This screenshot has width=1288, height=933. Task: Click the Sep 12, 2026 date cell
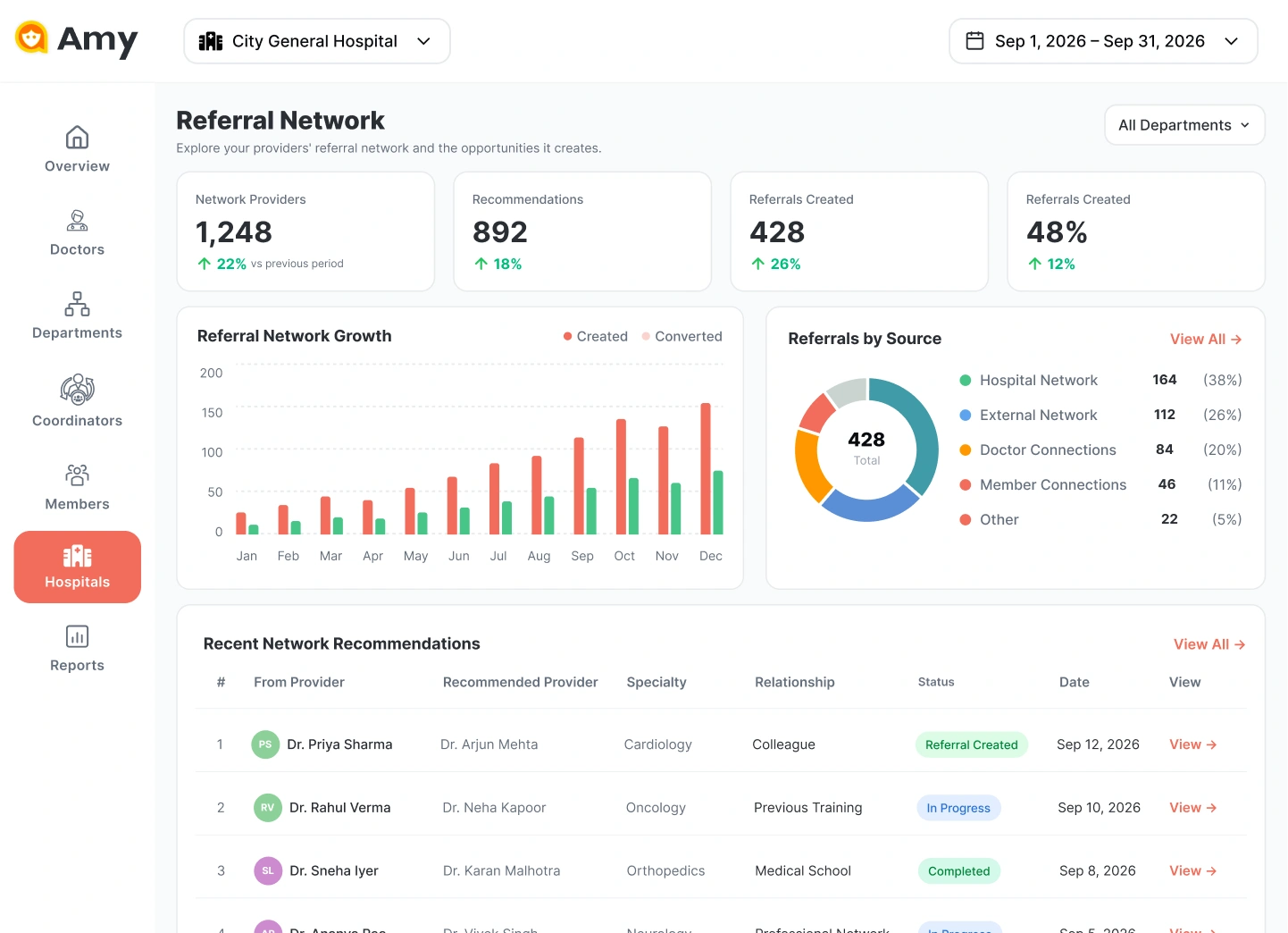(1098, 744)
